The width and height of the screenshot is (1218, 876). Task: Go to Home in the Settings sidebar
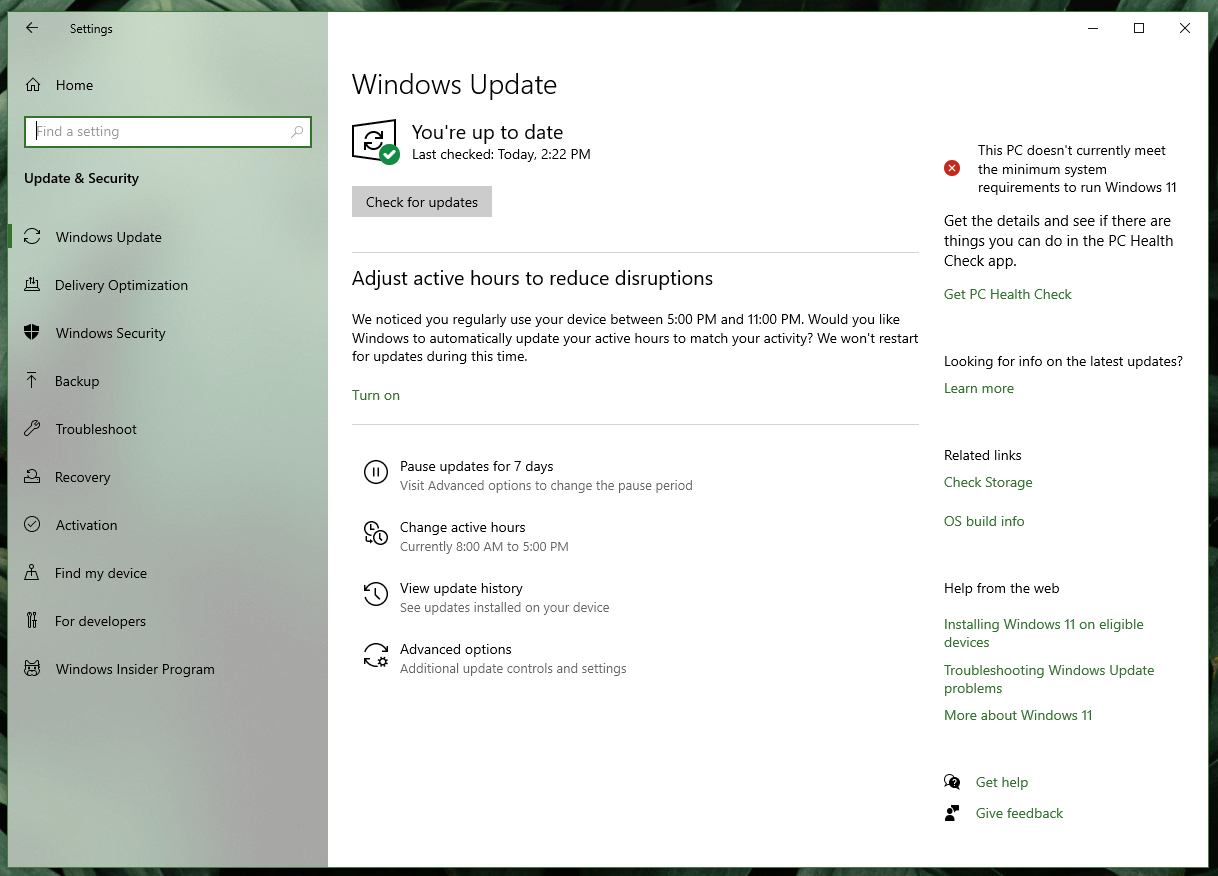[x=75, y=85]
